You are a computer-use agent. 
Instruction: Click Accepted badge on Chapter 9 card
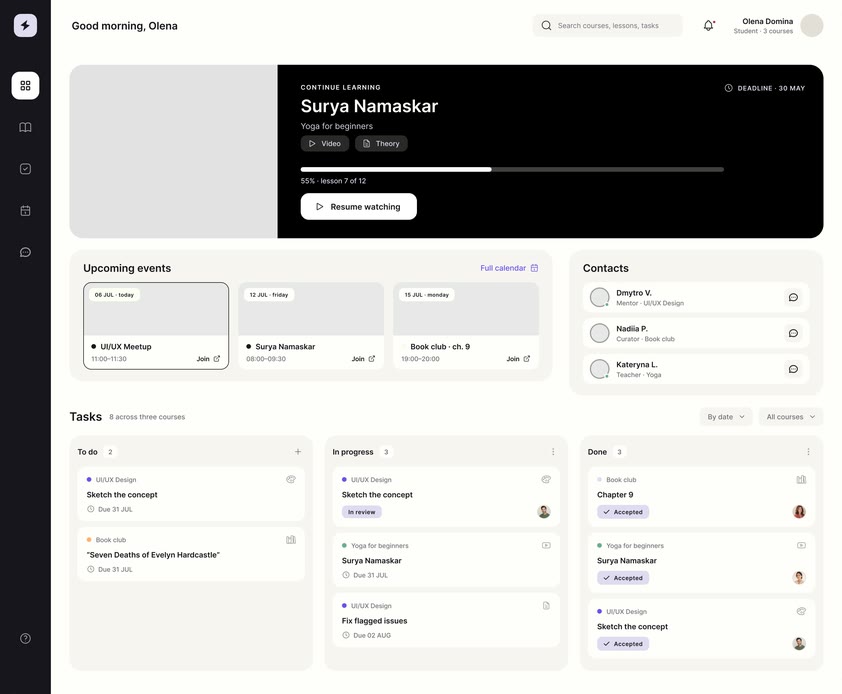pos(623,512)
